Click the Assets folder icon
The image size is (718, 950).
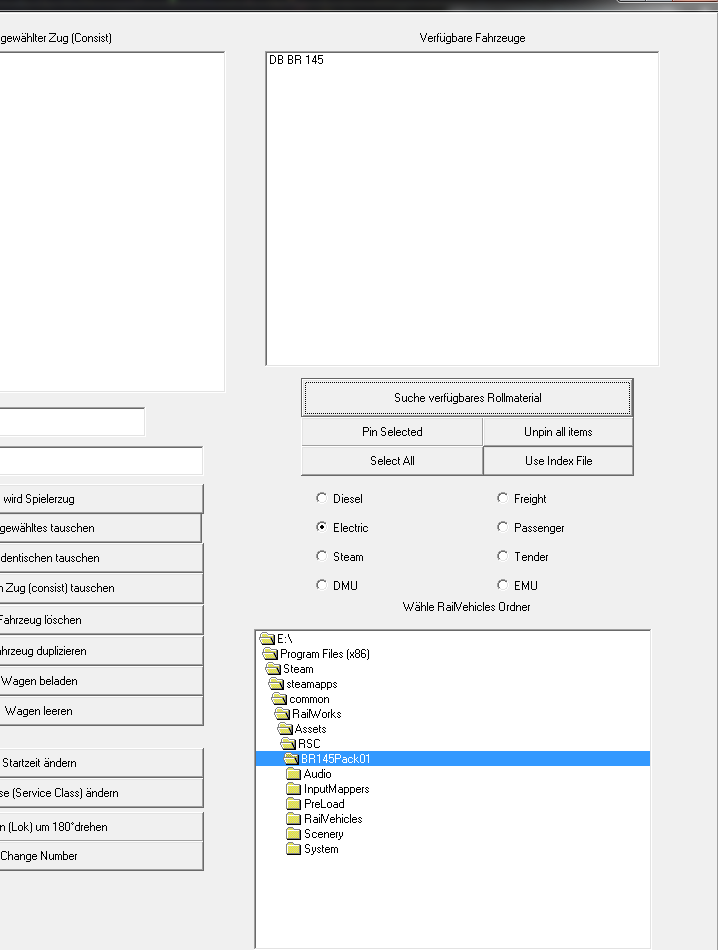point(285,729)
